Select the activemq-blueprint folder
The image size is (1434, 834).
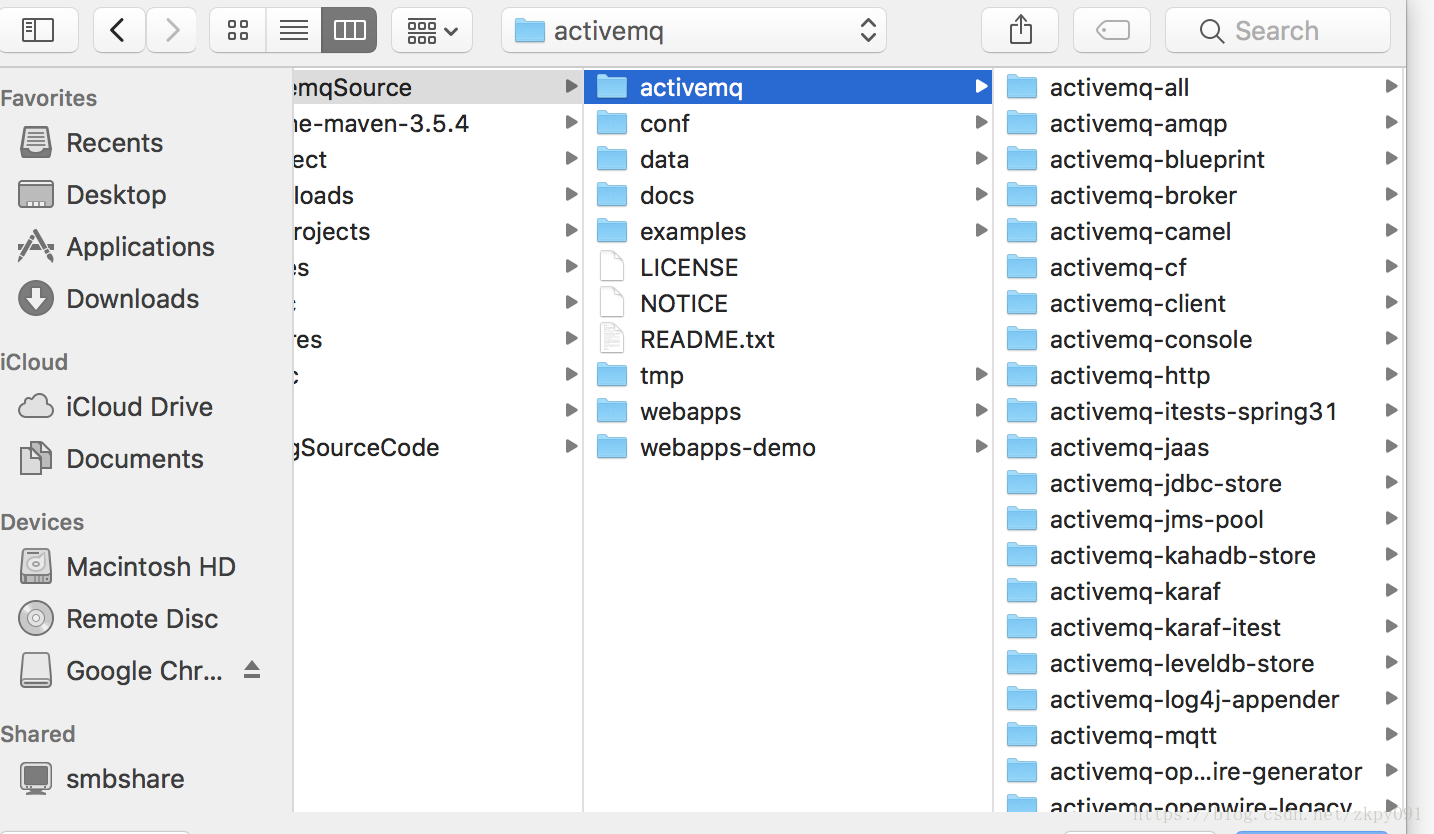(1199, 159)
